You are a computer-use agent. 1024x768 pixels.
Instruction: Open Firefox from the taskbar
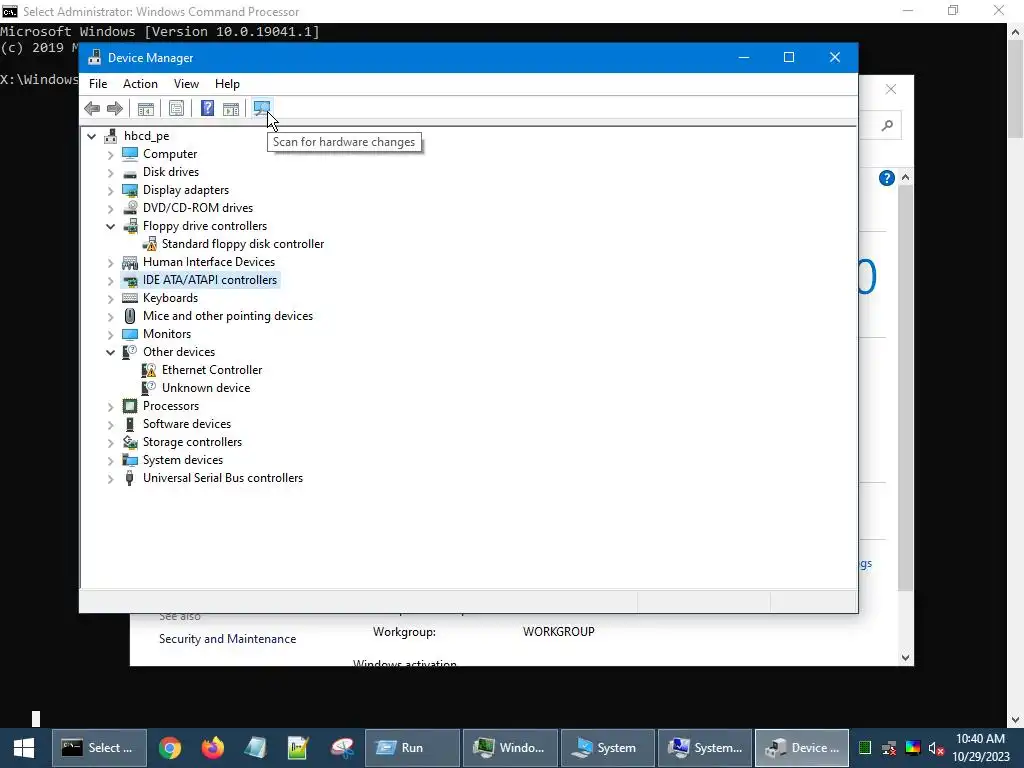(213, 748)
